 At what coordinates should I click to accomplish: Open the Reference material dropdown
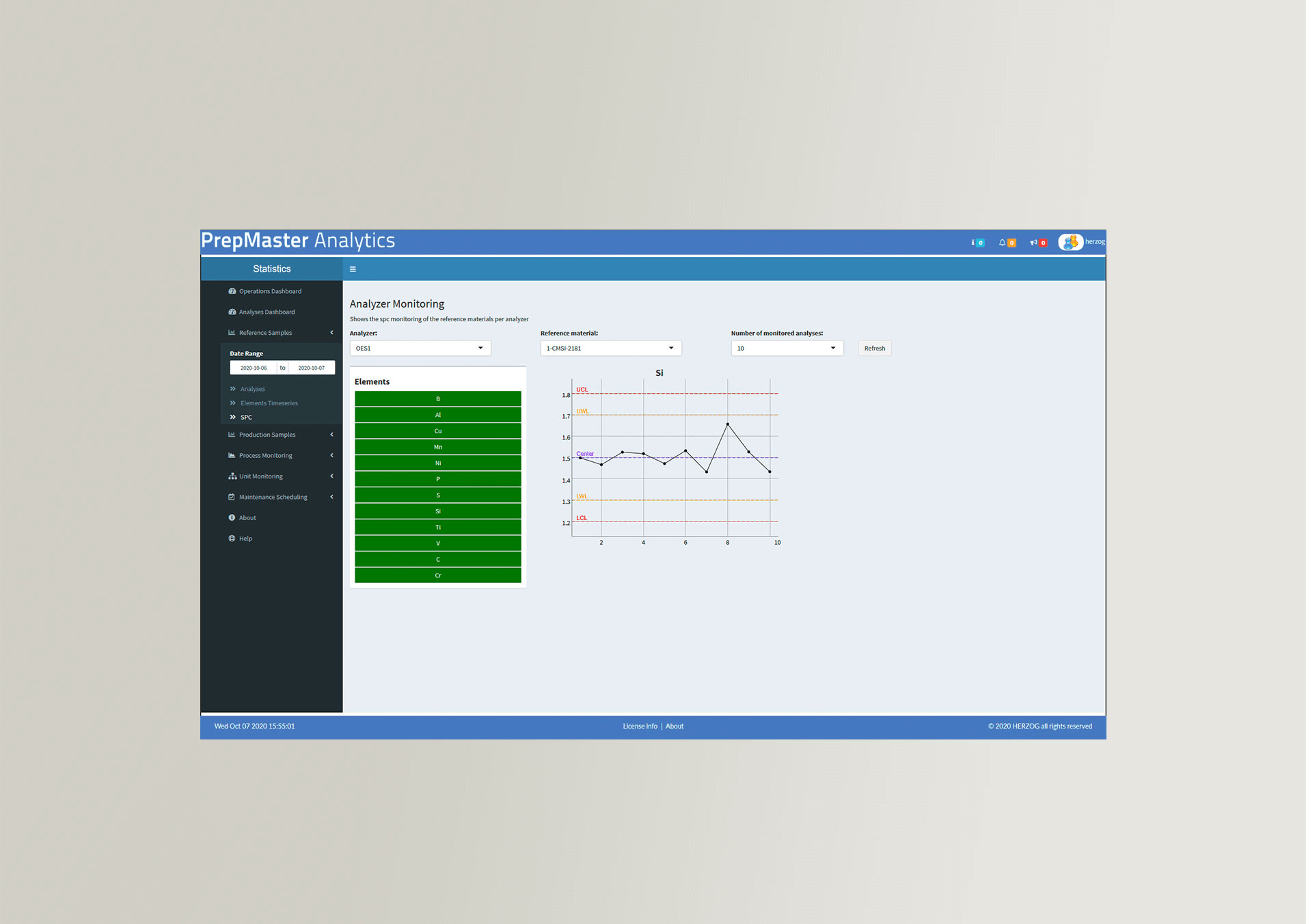pos(611,349)
